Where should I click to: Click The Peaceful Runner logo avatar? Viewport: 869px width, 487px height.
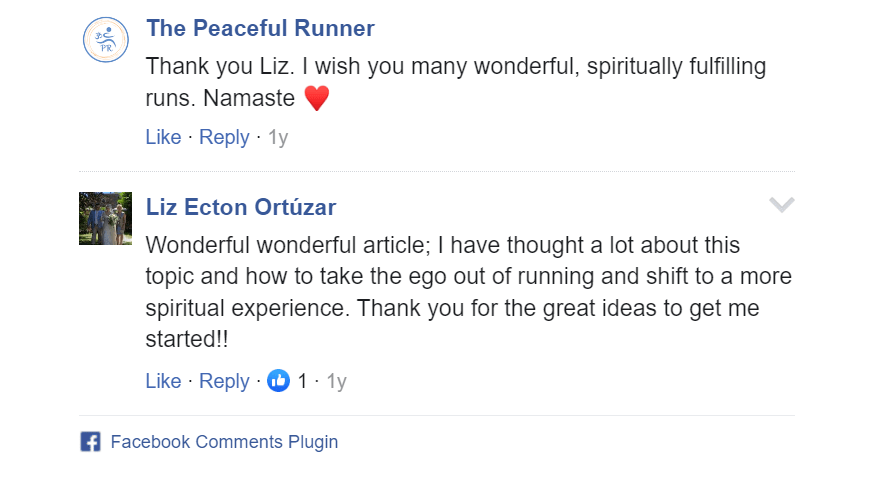pyautogui.click(x=105, y=42)
